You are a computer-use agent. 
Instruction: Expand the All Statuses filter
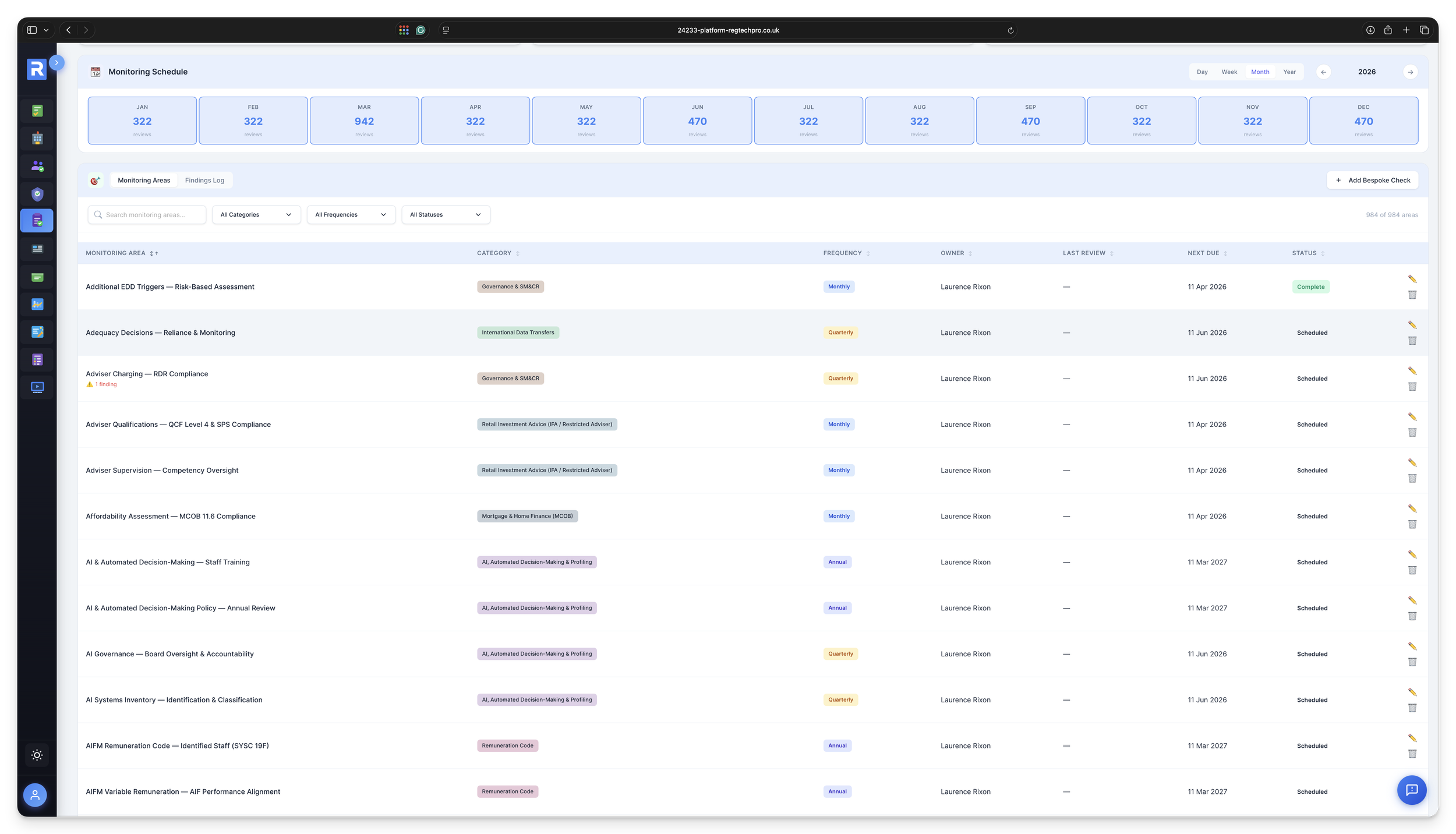coord(445,214)
